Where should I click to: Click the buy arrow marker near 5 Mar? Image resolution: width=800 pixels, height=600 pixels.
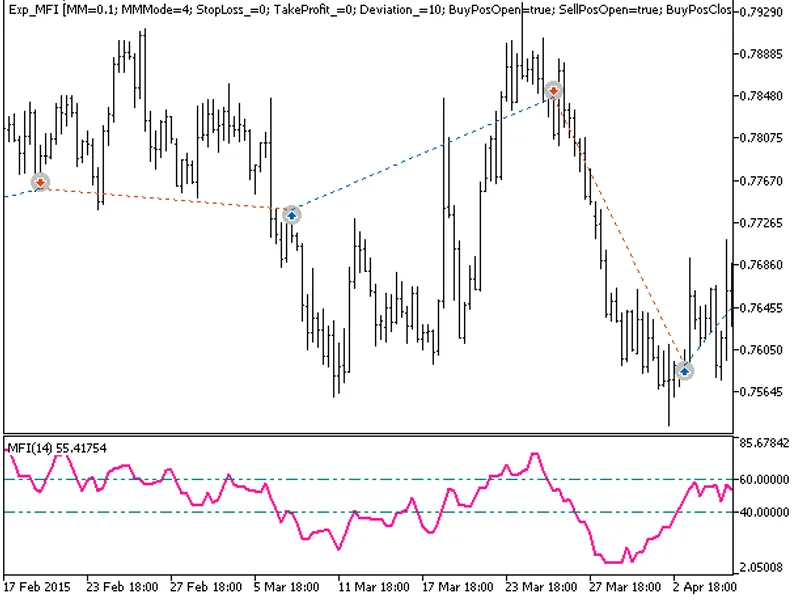click(291, 215)
